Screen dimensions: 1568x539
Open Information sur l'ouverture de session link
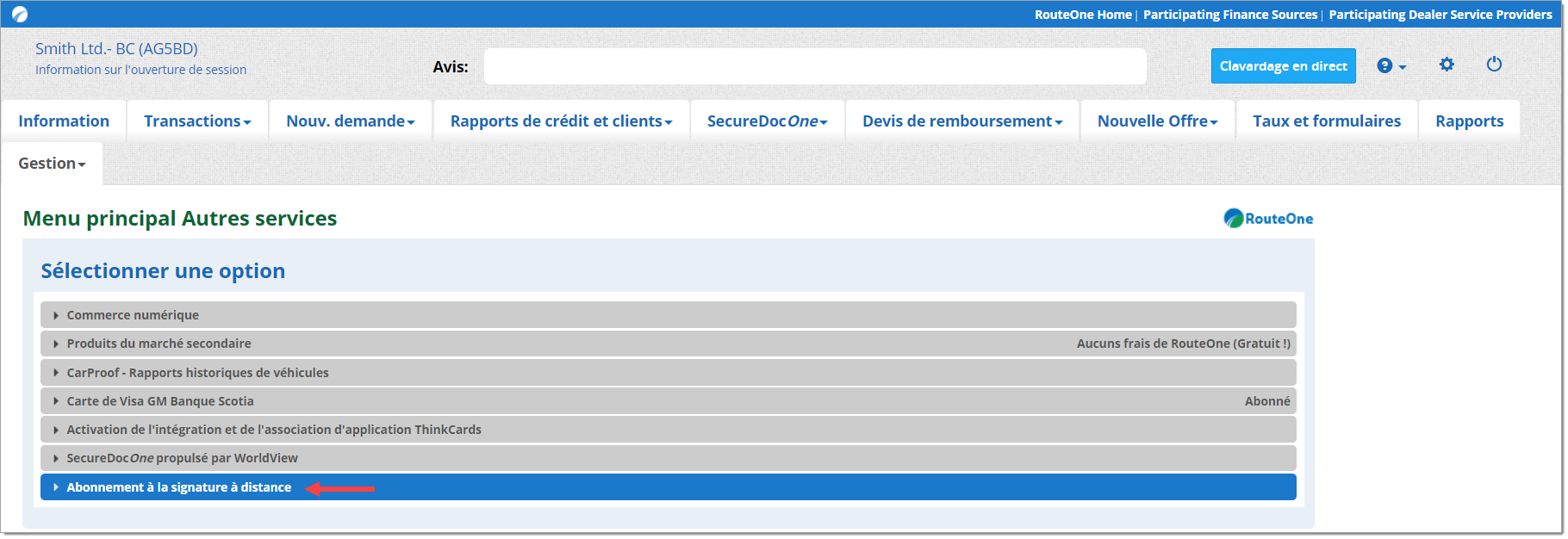[x=140, y=70]
